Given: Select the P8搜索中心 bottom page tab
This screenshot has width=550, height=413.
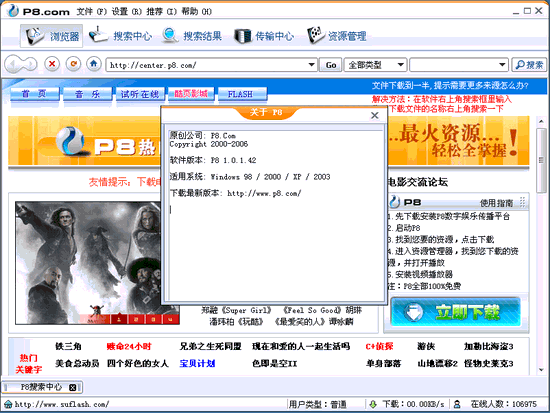Looking at the screenshot, I should click(x=42, y=387).
